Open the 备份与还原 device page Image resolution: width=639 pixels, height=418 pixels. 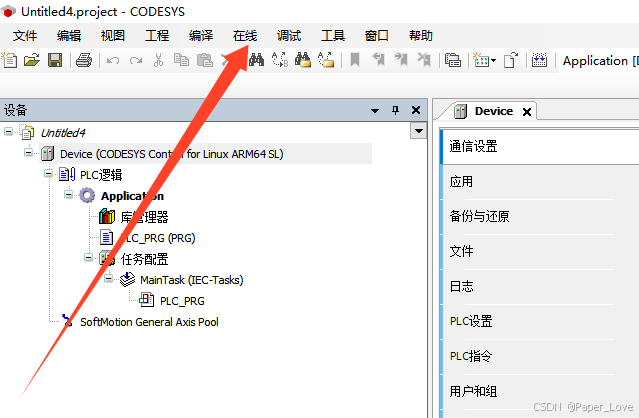point(540,216)
